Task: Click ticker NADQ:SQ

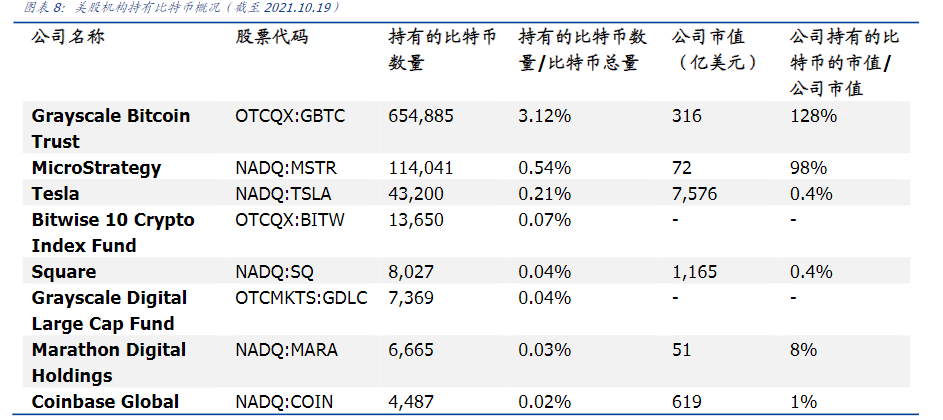Action: 274,272
